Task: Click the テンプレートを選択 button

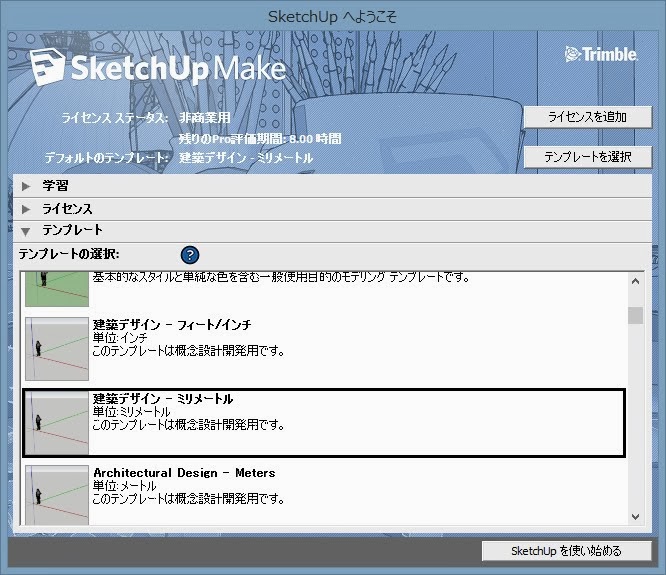Action: [x=587, y=157]
